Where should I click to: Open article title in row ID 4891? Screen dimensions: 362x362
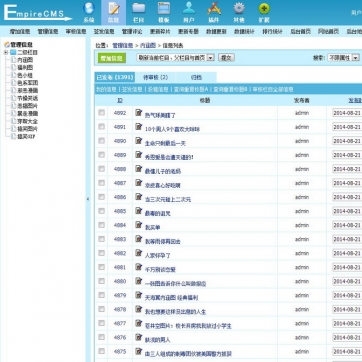pyautogui.click(x=172, y=129)
